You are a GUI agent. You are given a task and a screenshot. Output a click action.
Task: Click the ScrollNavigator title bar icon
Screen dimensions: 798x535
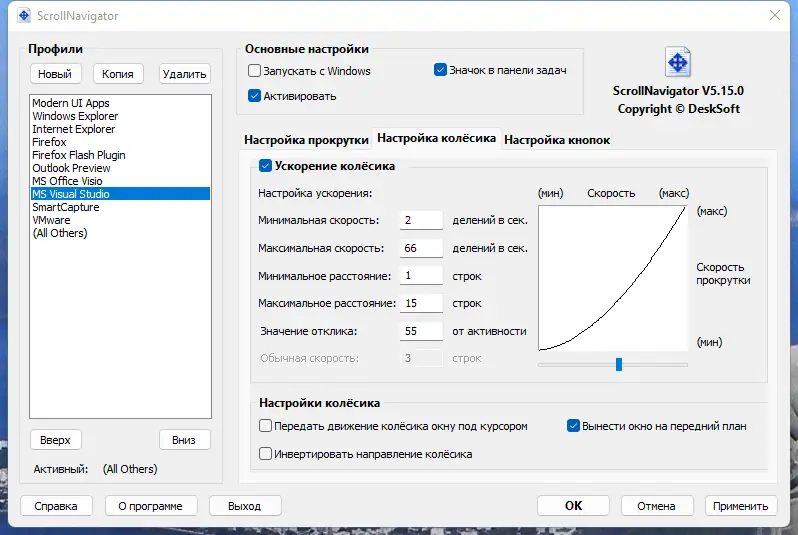pyautogui.click(x=24, y=16)
